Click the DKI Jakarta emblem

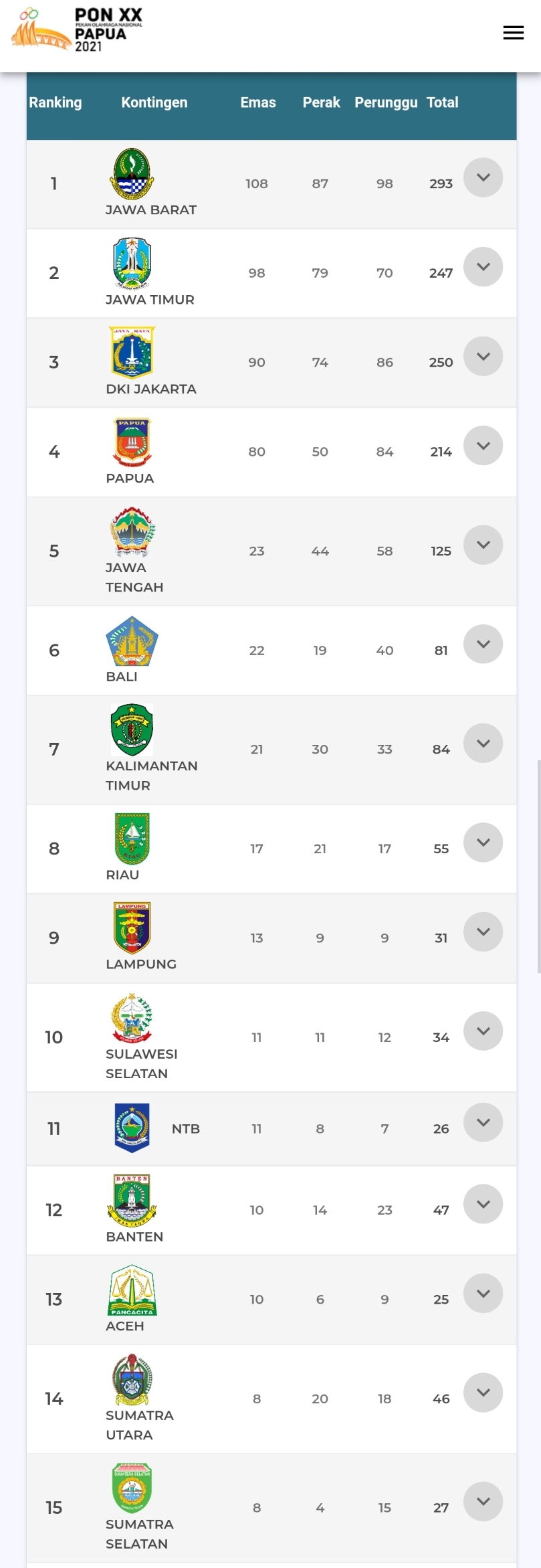pos(132,353)
